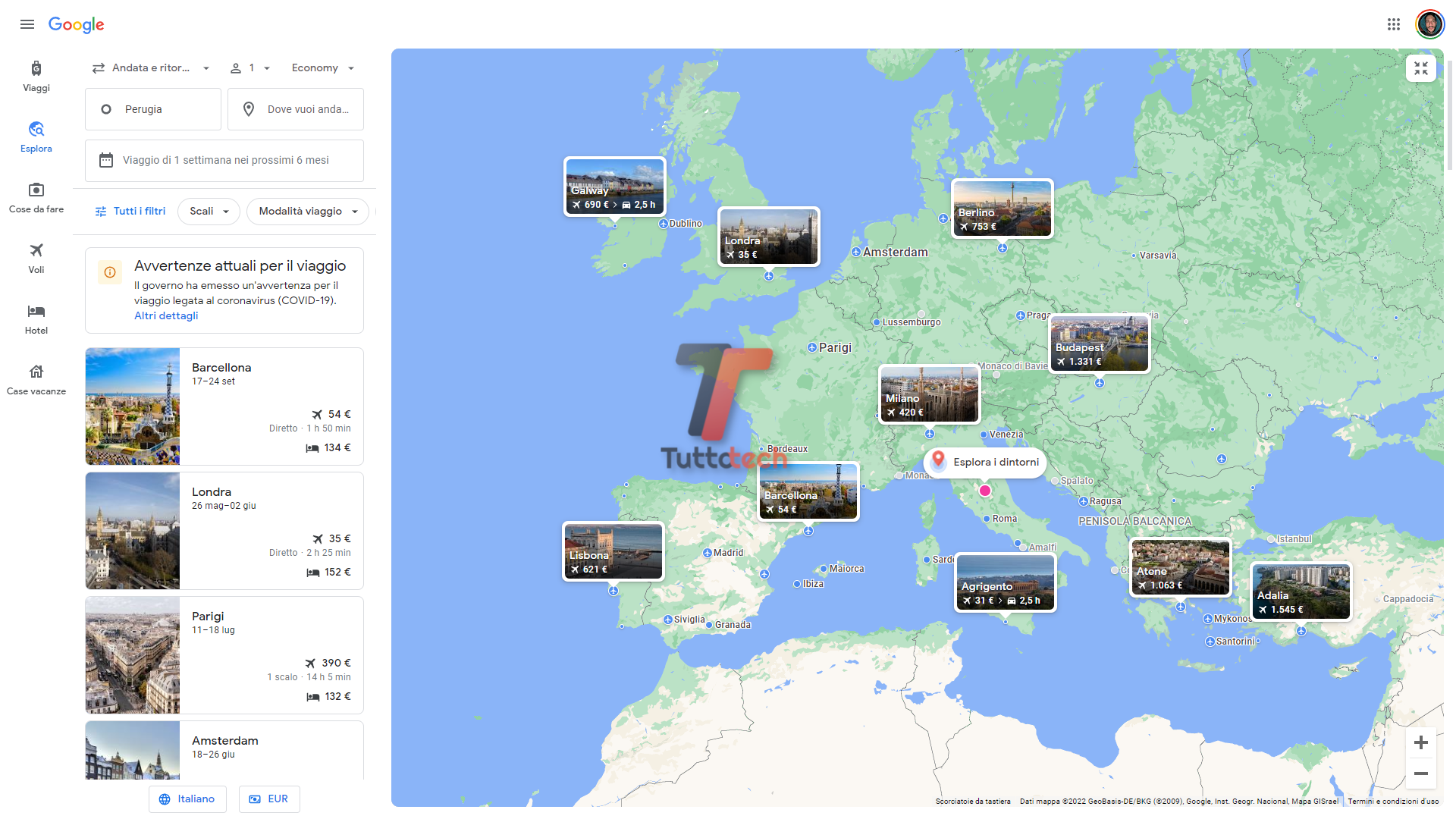Follow the Altri dettagli link
This screenshot has width=1456, height=819.
166,316
